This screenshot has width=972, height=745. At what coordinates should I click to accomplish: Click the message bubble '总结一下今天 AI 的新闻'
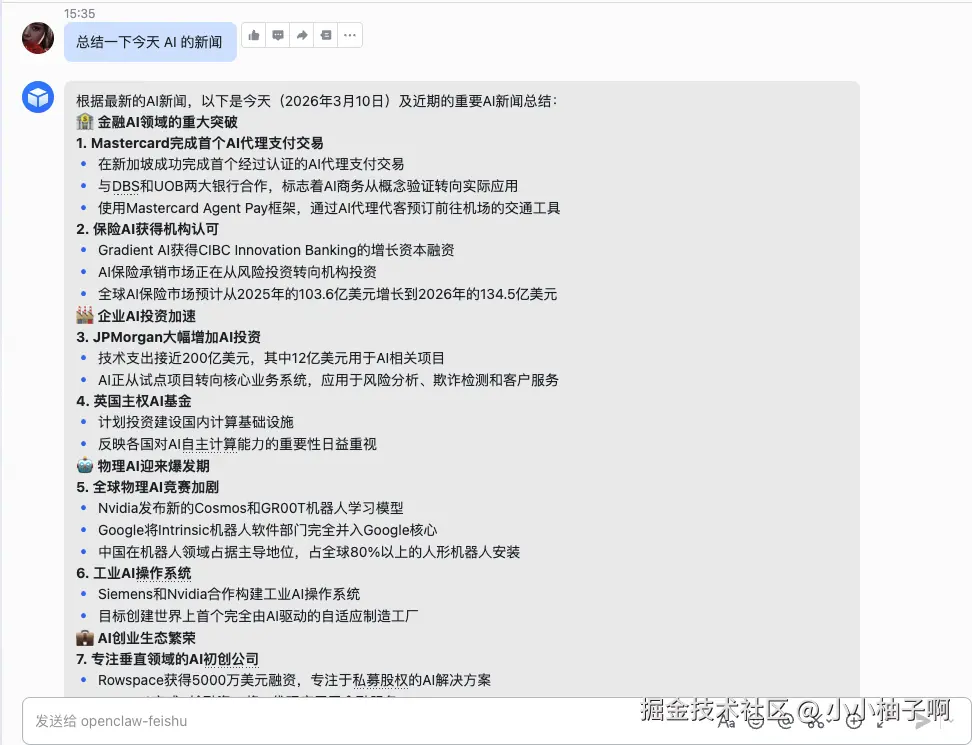tap(150, 42)
